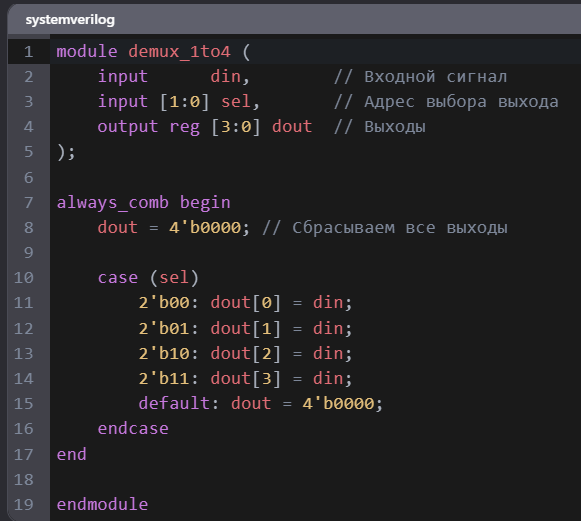581x521 pixels.
Task: Click the 2'b10 case label
Action: 164,354
